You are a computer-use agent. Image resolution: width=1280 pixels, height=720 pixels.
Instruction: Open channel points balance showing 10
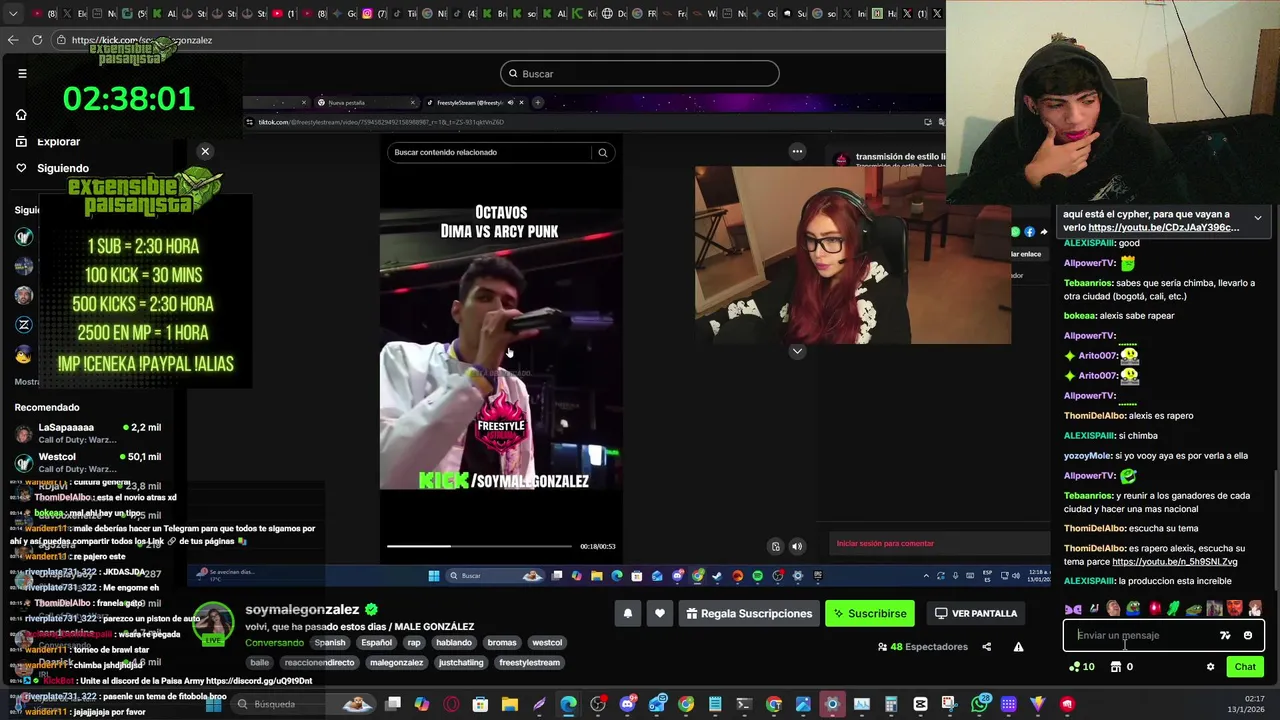(x=1082, y=667)
